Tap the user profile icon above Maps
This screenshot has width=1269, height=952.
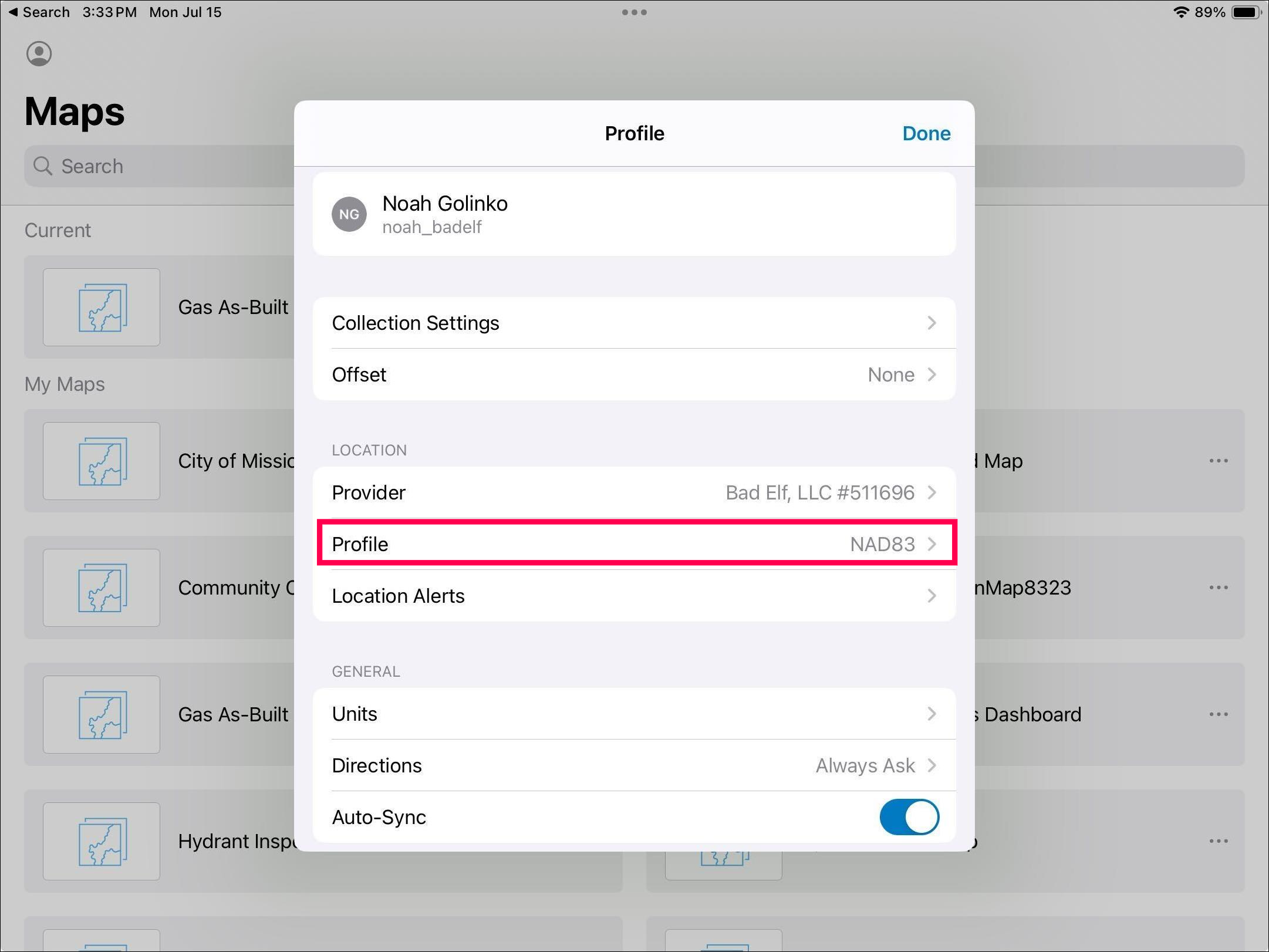(39, 54)
